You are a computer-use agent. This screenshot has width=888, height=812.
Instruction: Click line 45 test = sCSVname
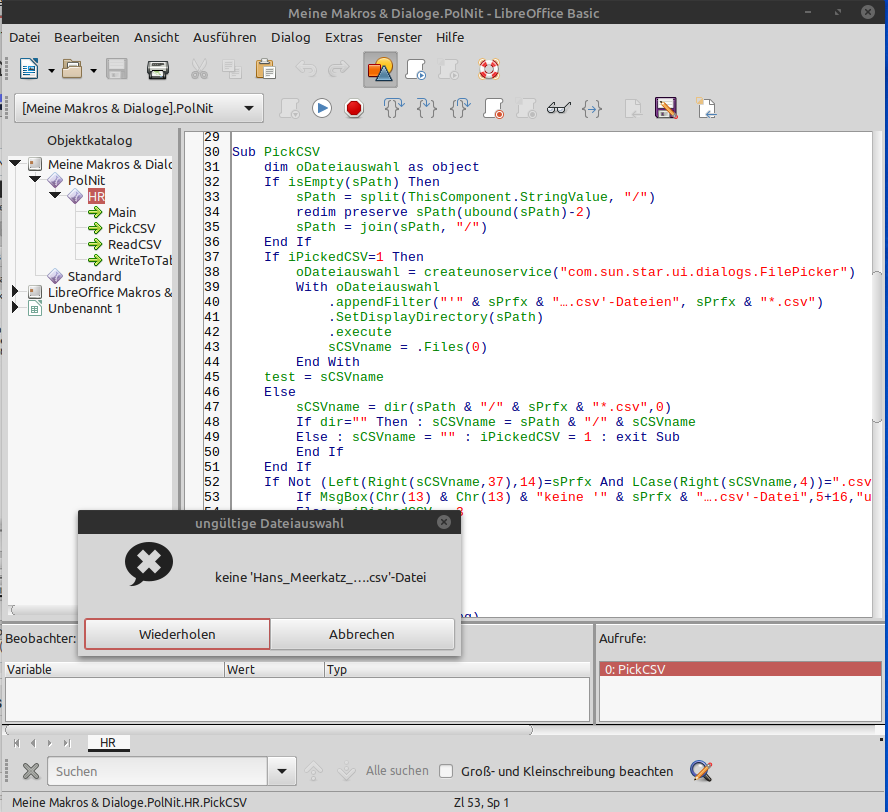coord(323,377)
